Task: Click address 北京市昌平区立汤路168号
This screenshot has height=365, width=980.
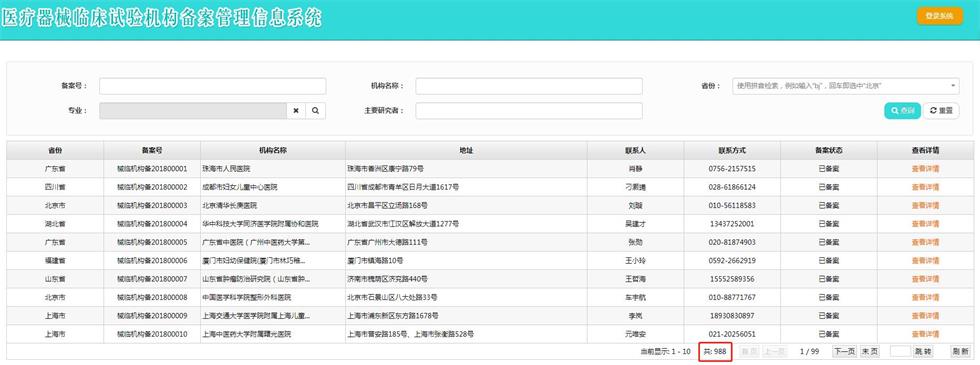Action: point(387,206)
